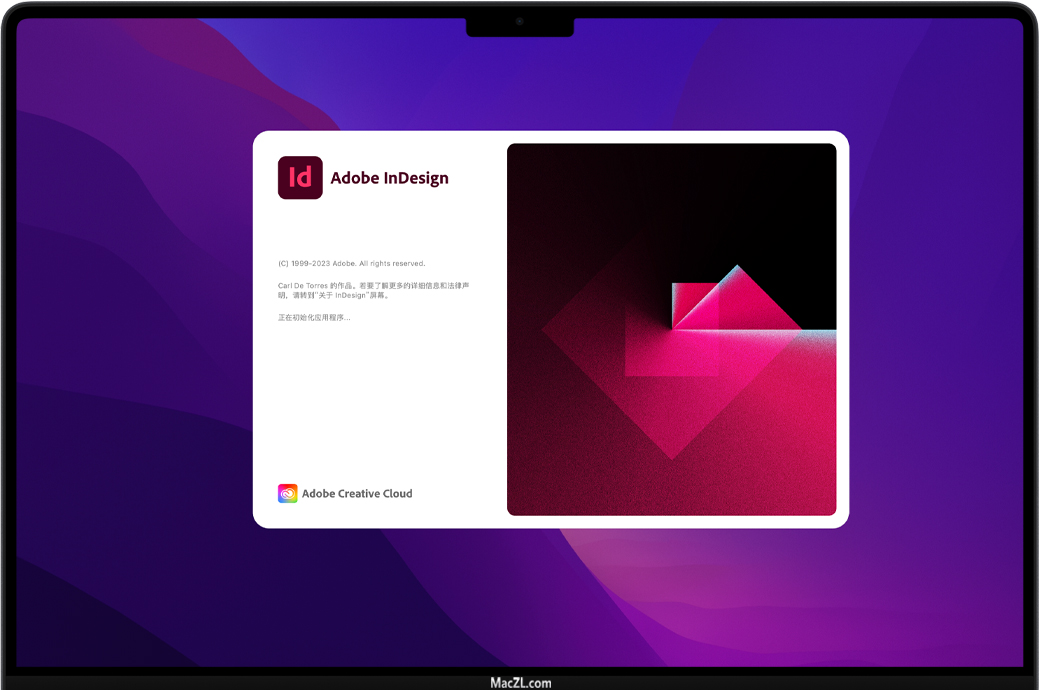The image size is (1040, 690).
Task: Click the blue-tipped triangle peak in artwork
Action: point(738,268)
